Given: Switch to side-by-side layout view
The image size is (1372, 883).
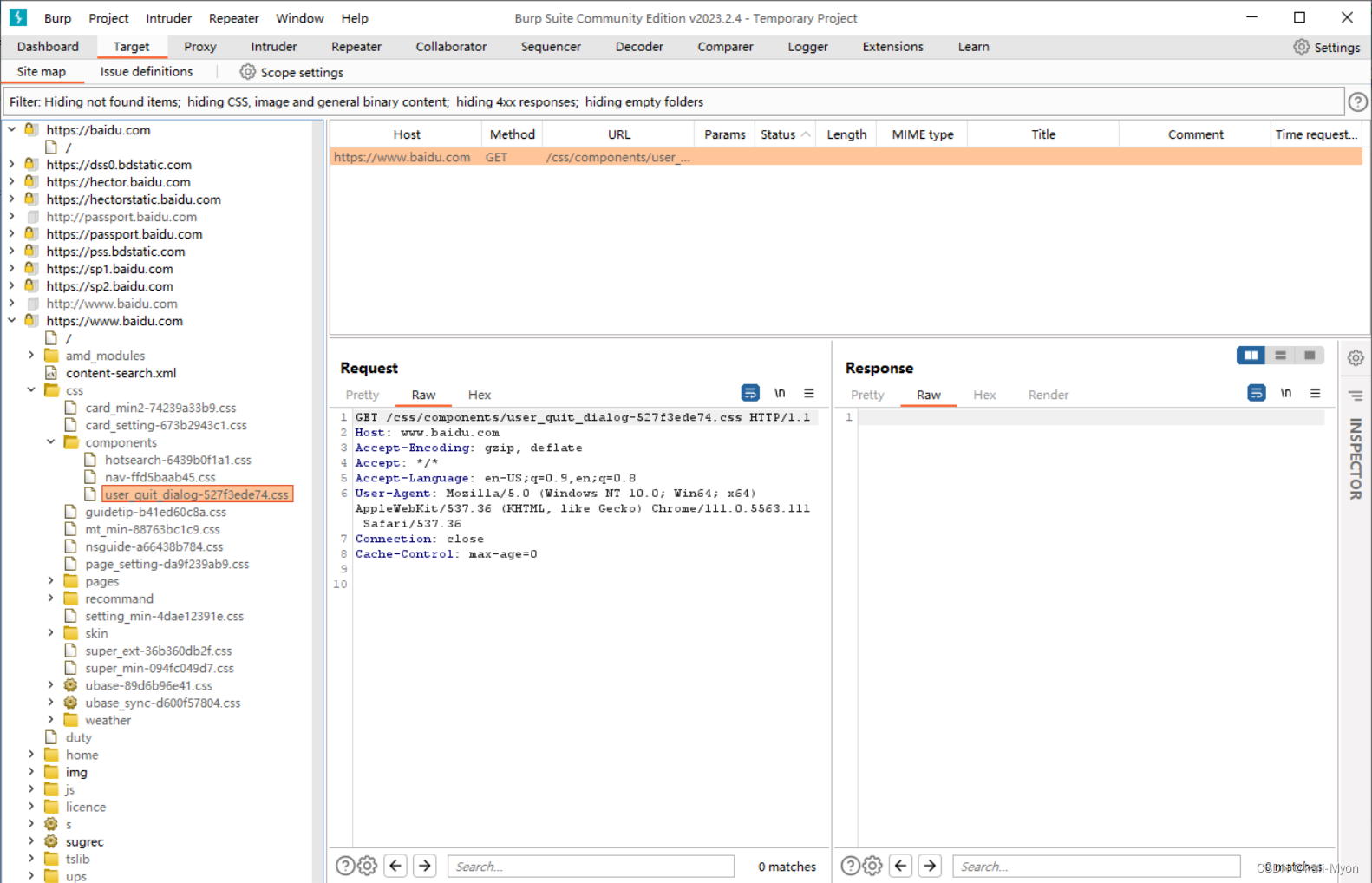Looking at the screenshot, I should click(x=1251, y=356).
